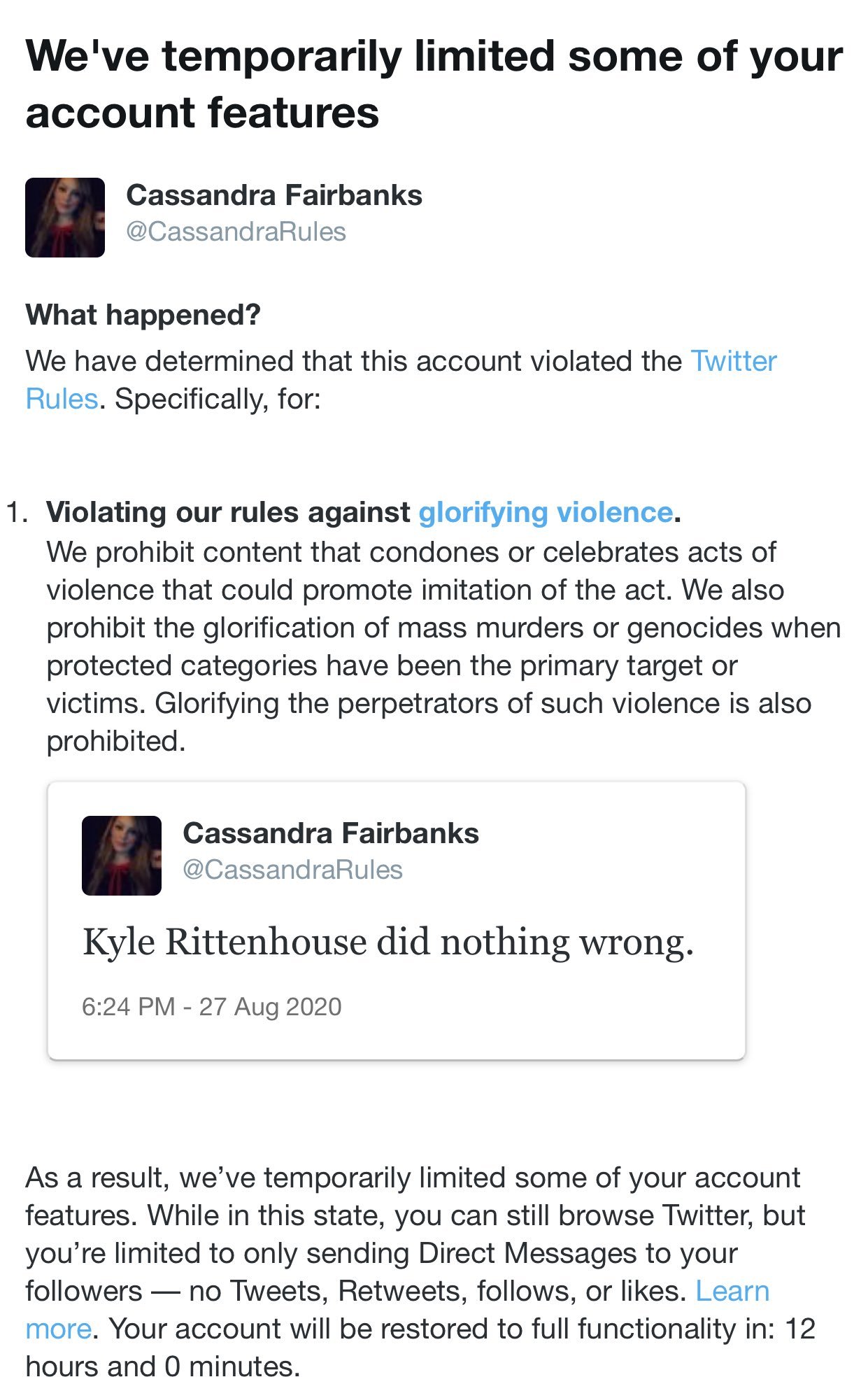Click the @CassandraRules handle inside the tweet card
This screenshot has width=868, height=1384.
tap(293, 870)
